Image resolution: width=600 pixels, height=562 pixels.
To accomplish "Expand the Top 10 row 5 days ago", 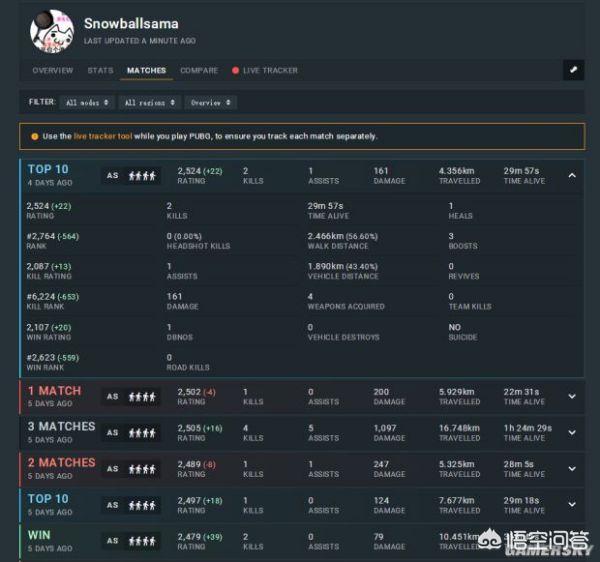I will [x=572, y=505].
